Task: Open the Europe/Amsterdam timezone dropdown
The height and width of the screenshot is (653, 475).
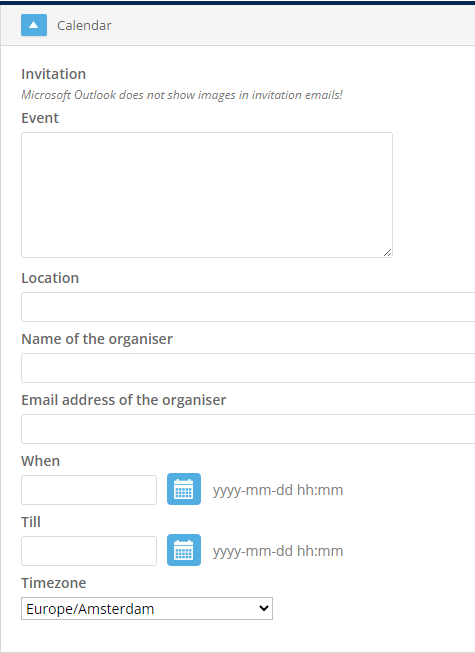Action: [147, 608]
